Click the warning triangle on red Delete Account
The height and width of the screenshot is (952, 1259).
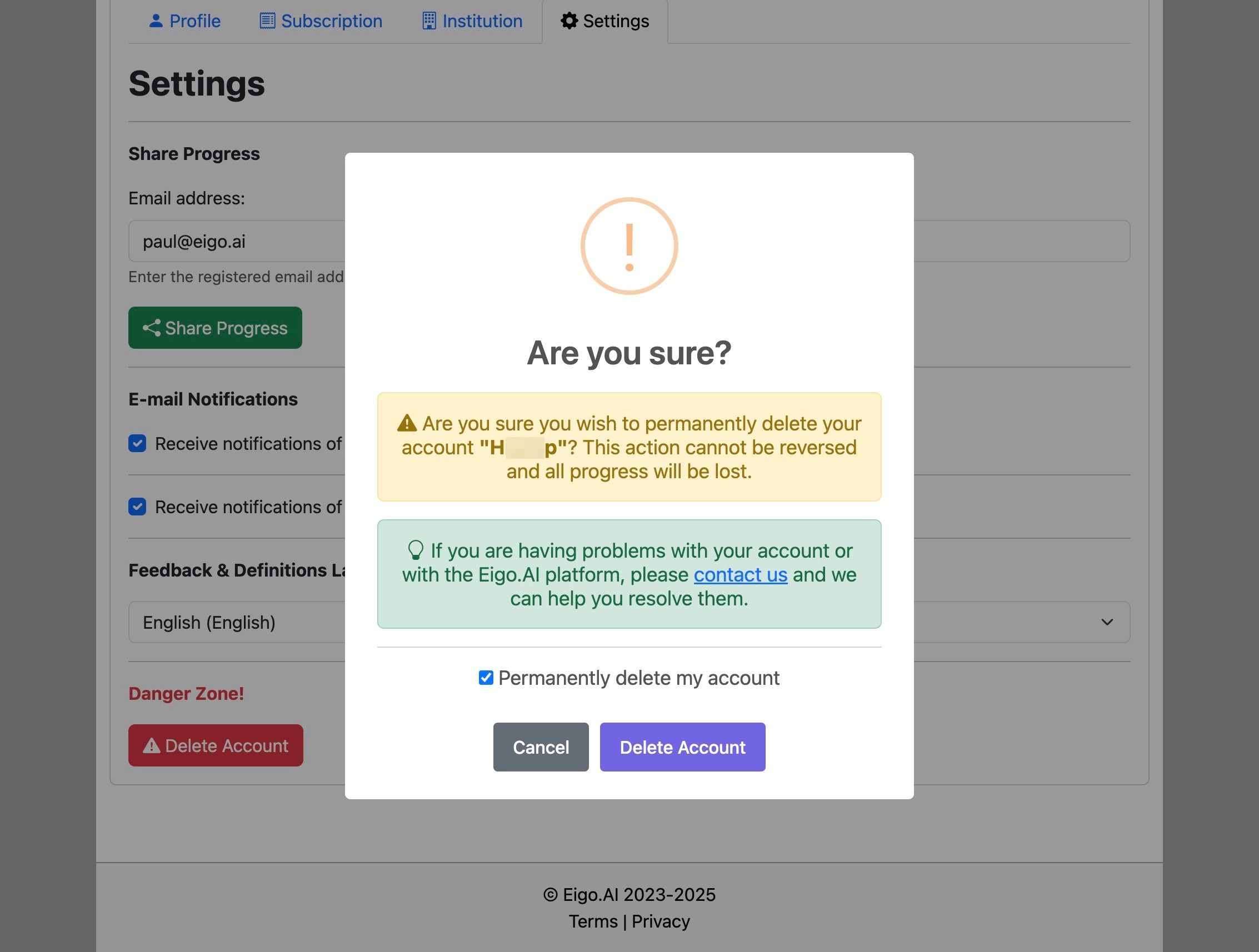pyautogui.click(x=151, y=745)
